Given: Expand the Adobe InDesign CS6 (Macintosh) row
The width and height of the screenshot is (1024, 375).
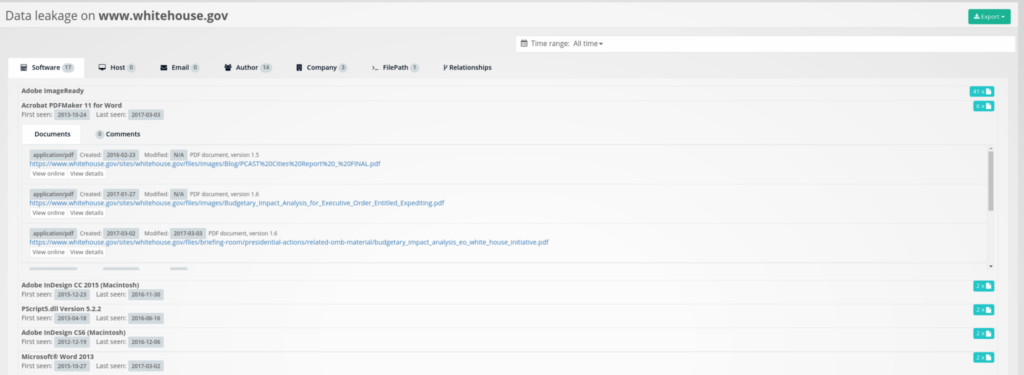Looking at the screenshot, I should coord(73,332).
